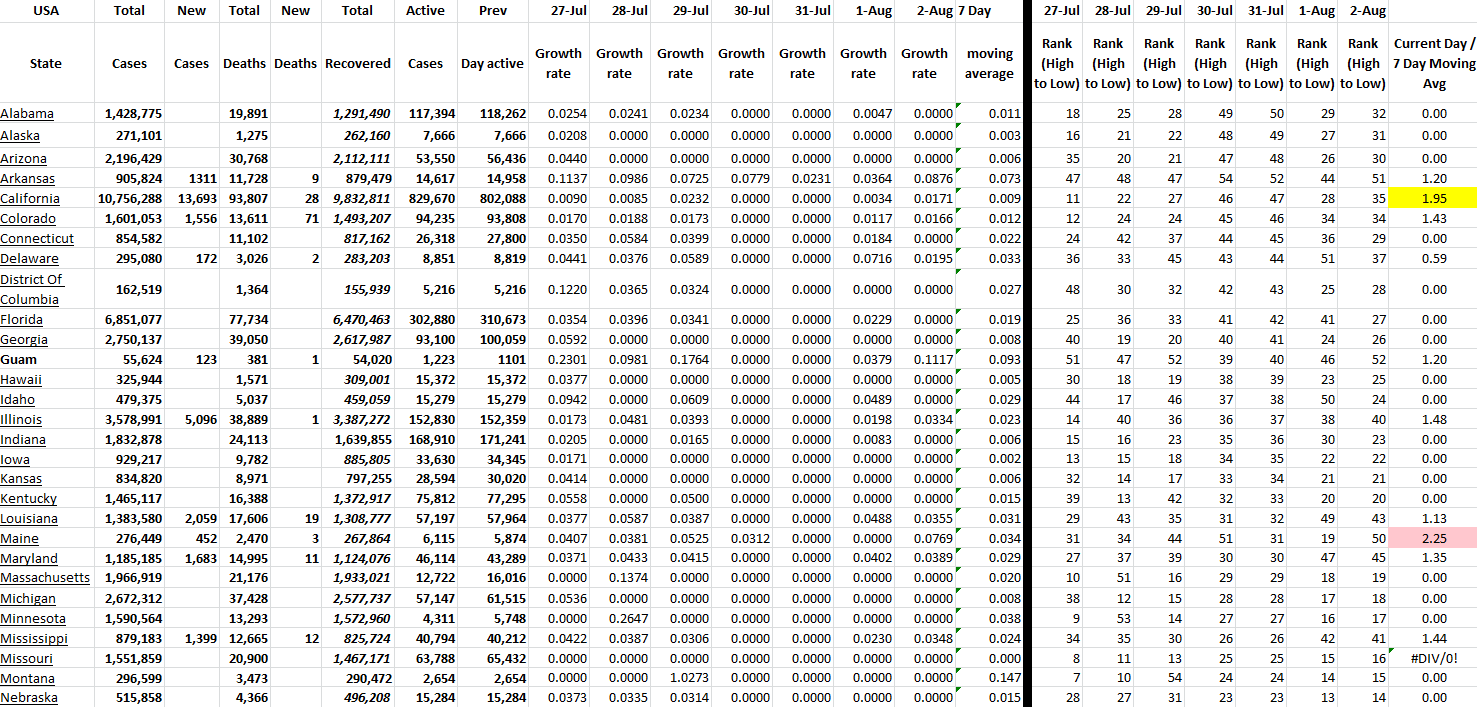Viewport: 1477px width, 707px height.
Task: Select the Current Day / 7 Day Moving Avg header
Action: (1433, 63)
